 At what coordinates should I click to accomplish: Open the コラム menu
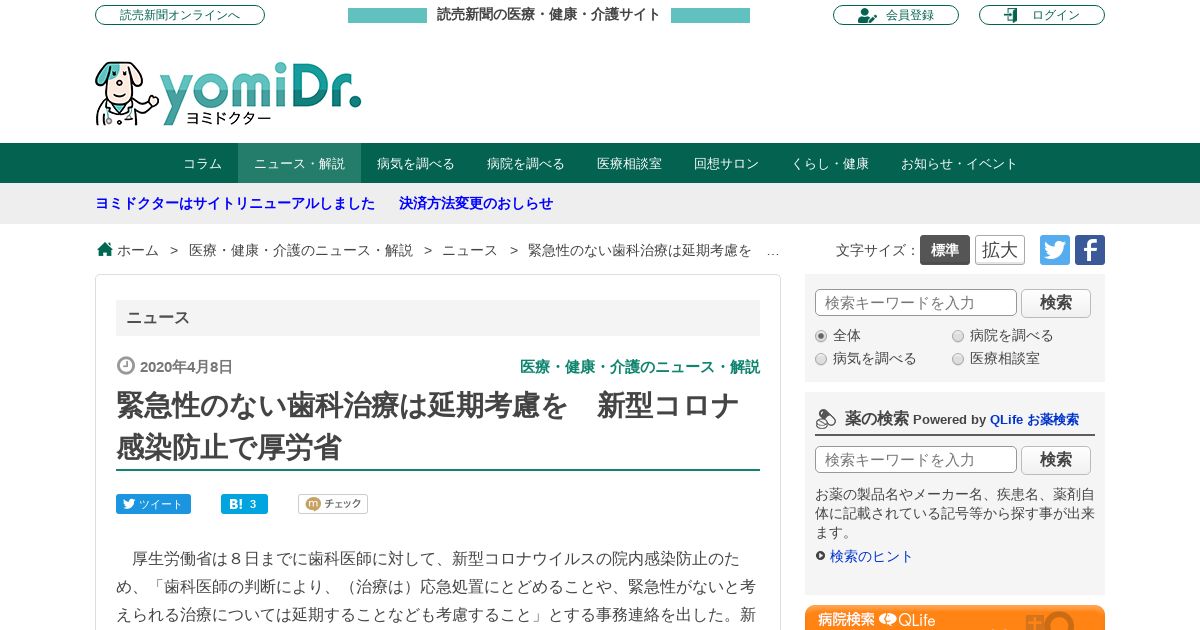pyautogui.click(x=202, y=163)
